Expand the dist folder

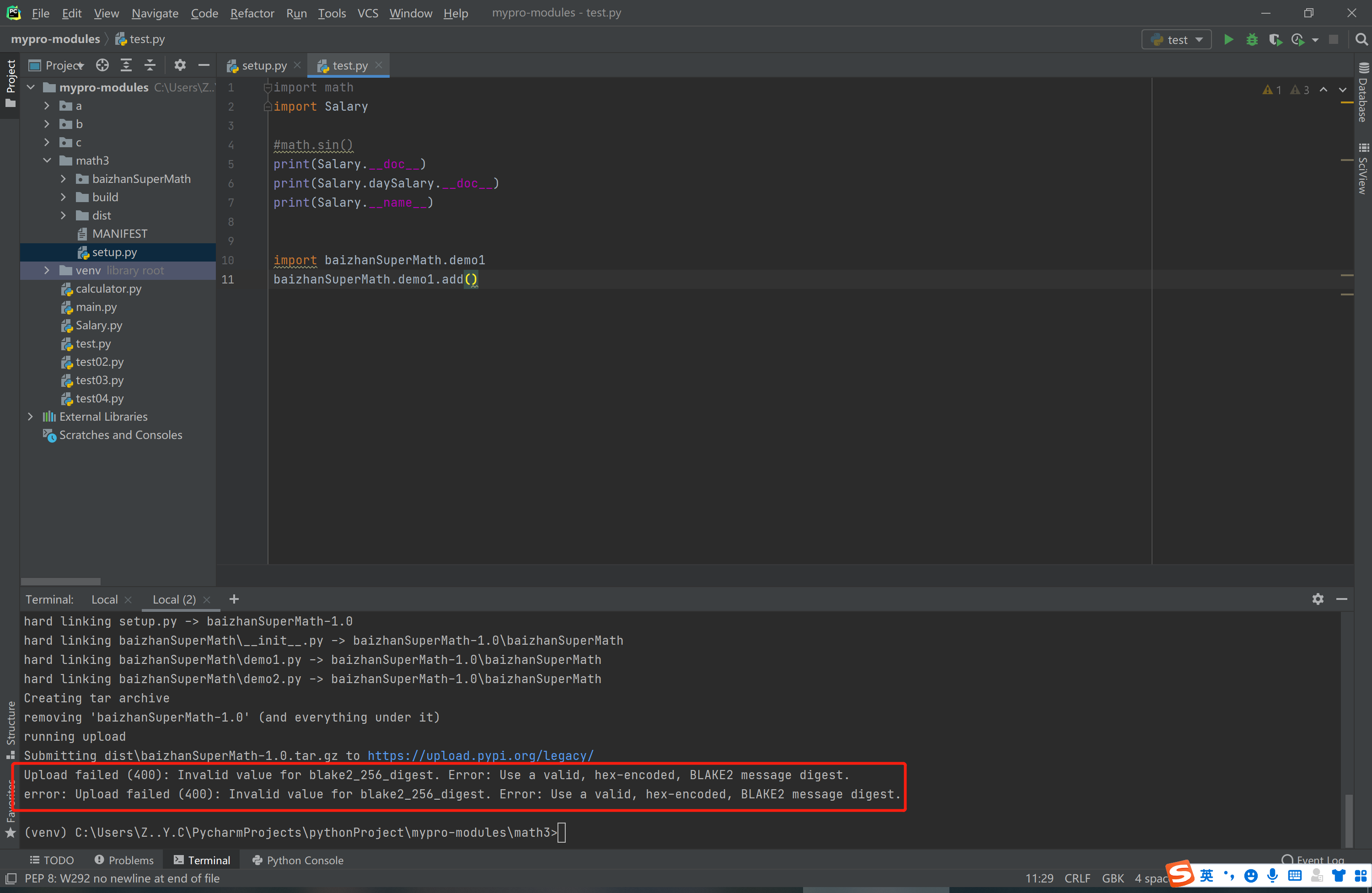pos(64,215)
